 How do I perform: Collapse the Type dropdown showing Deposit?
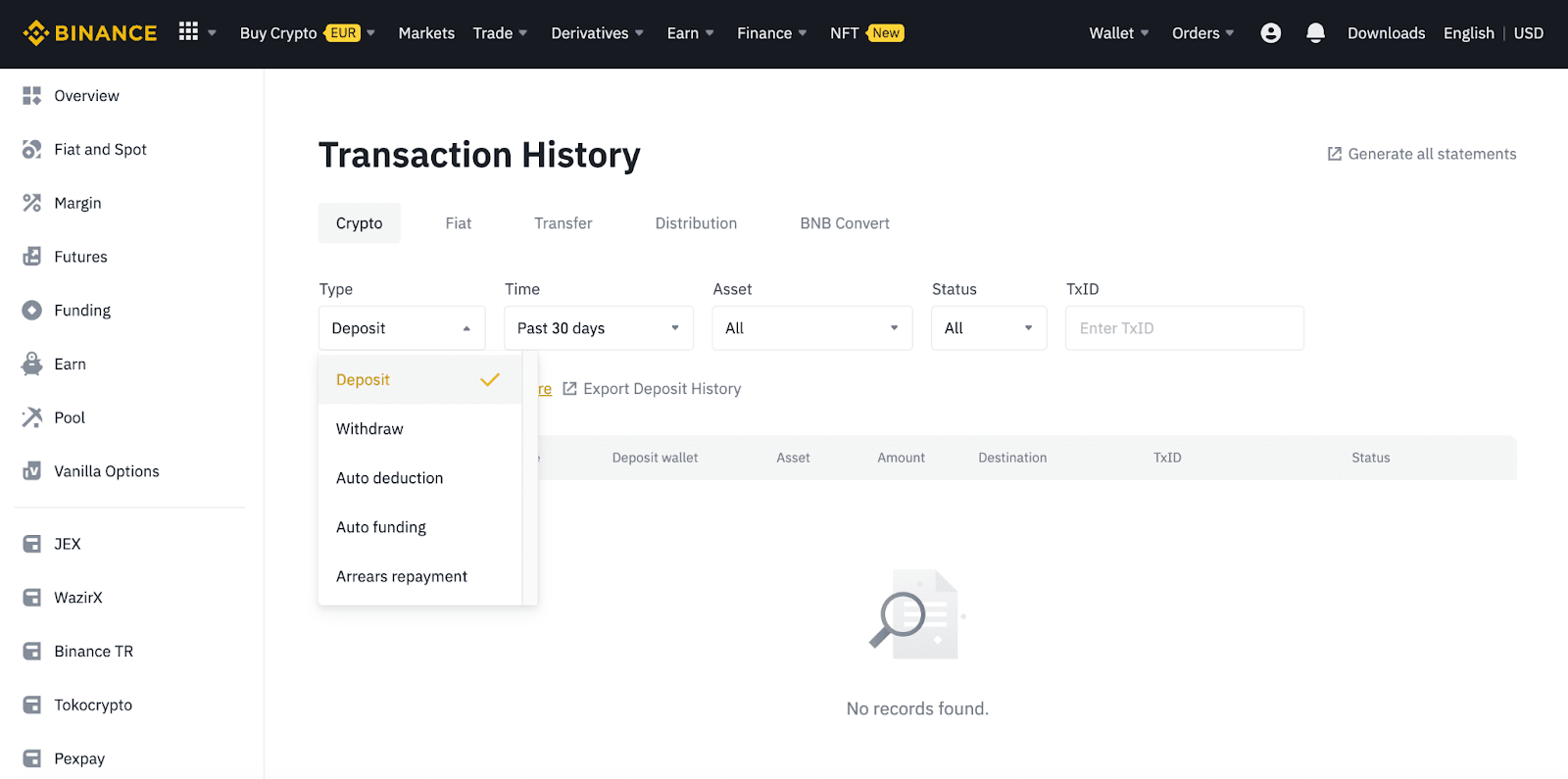tap(402, 328)
